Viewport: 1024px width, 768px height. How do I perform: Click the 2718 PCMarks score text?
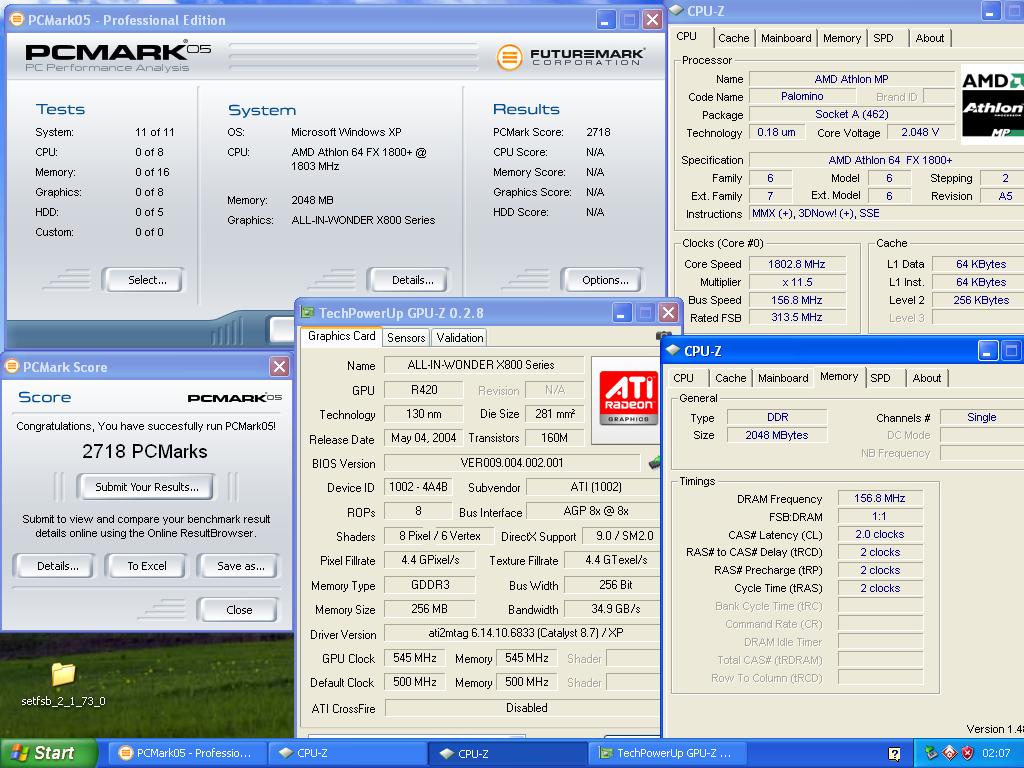145,451
